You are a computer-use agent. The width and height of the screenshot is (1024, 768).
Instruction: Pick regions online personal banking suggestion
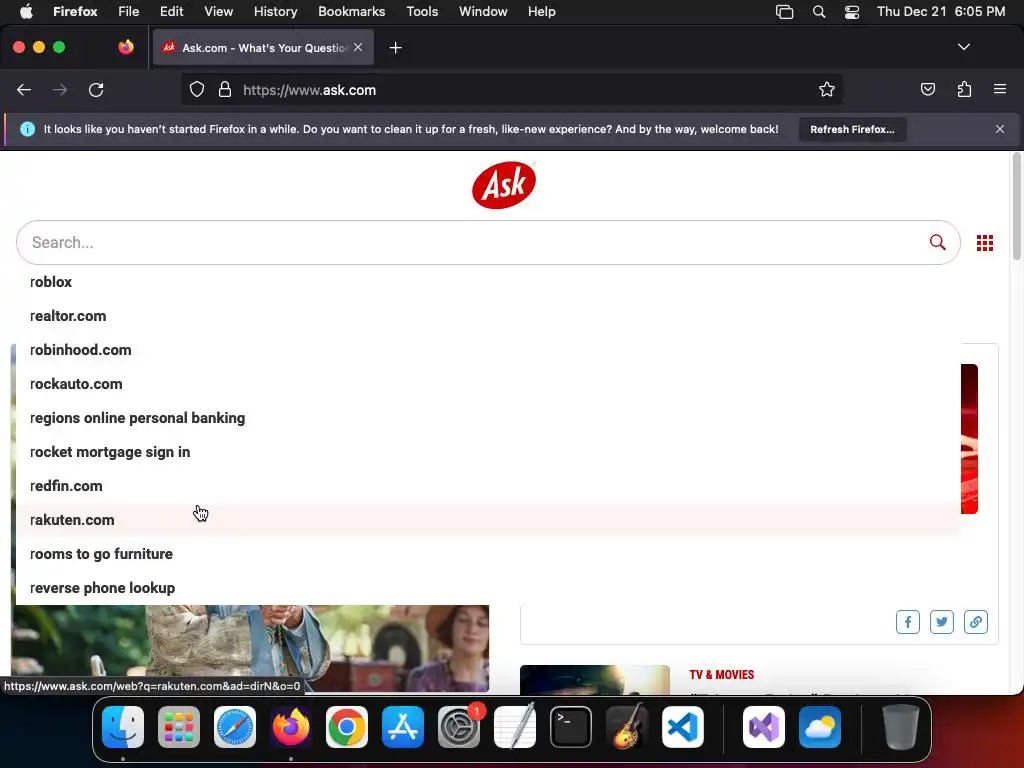pos(488,418)
